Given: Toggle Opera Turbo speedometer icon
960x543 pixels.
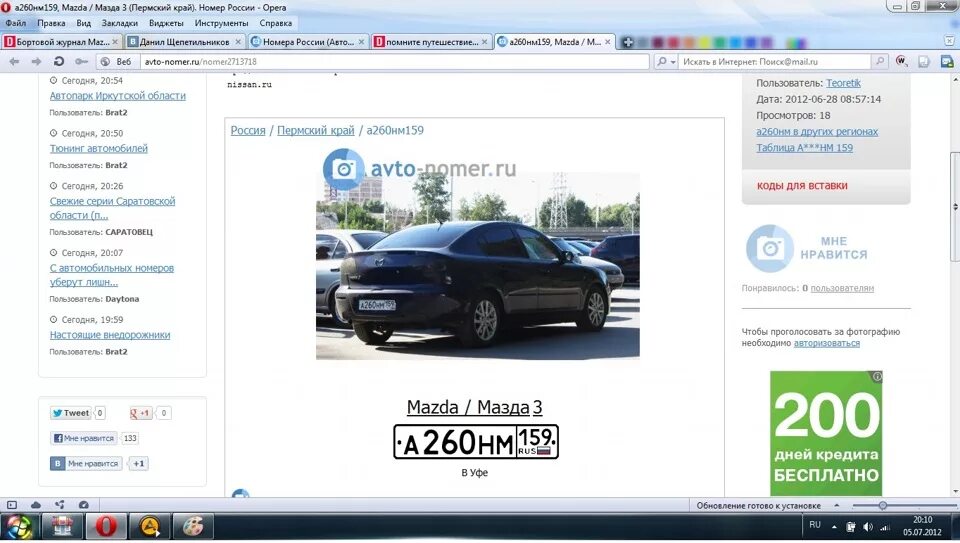Looking at the screenshot, I should (x=84, y=505).
